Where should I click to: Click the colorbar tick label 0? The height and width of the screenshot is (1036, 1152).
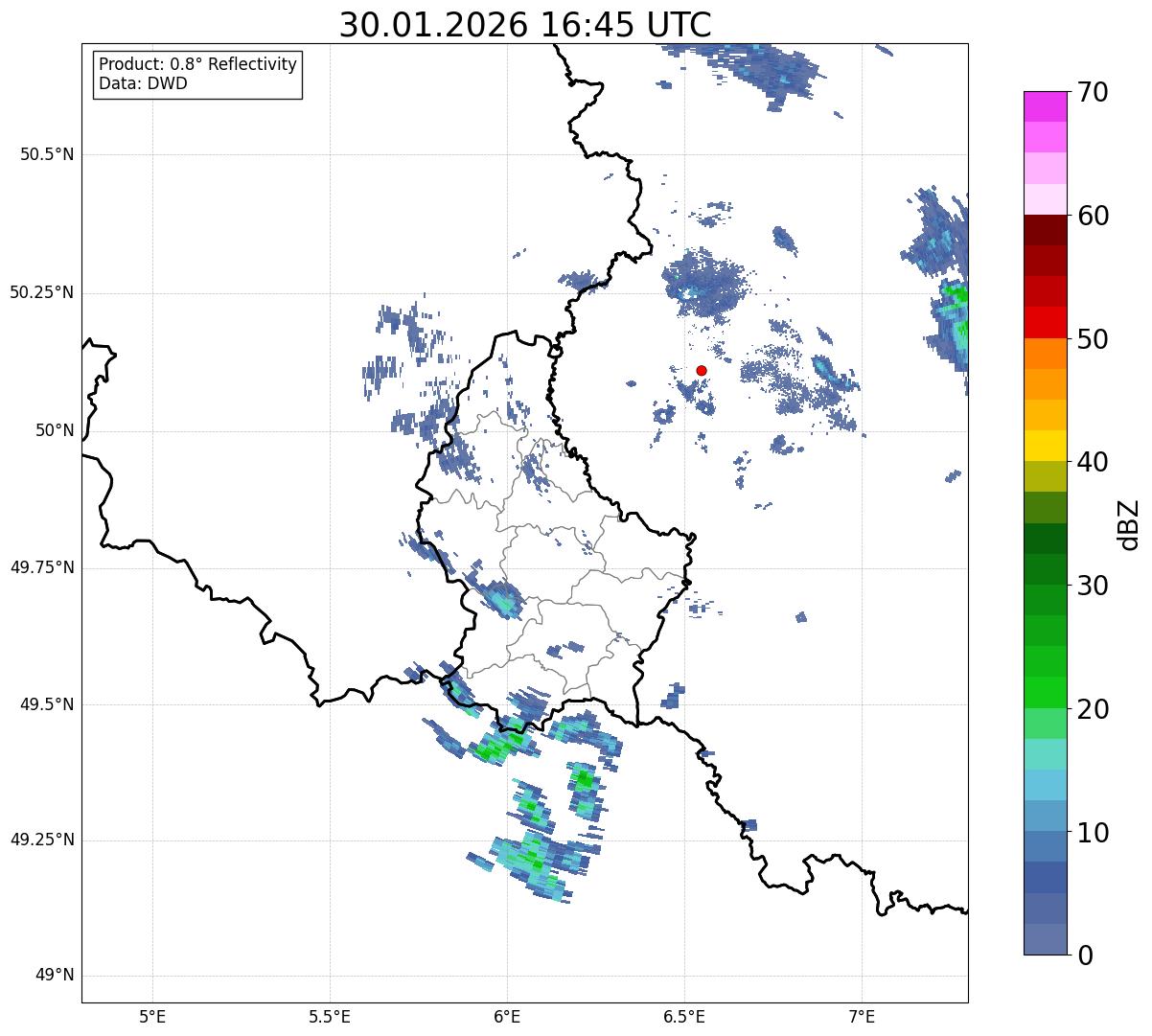(x=1085, y=955)
